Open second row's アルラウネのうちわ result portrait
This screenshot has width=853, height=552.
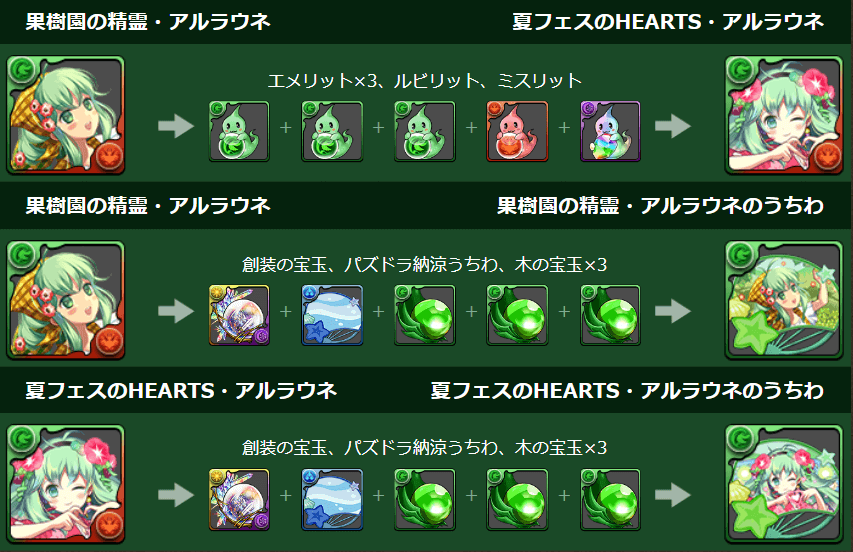click(x=784, y=300)
